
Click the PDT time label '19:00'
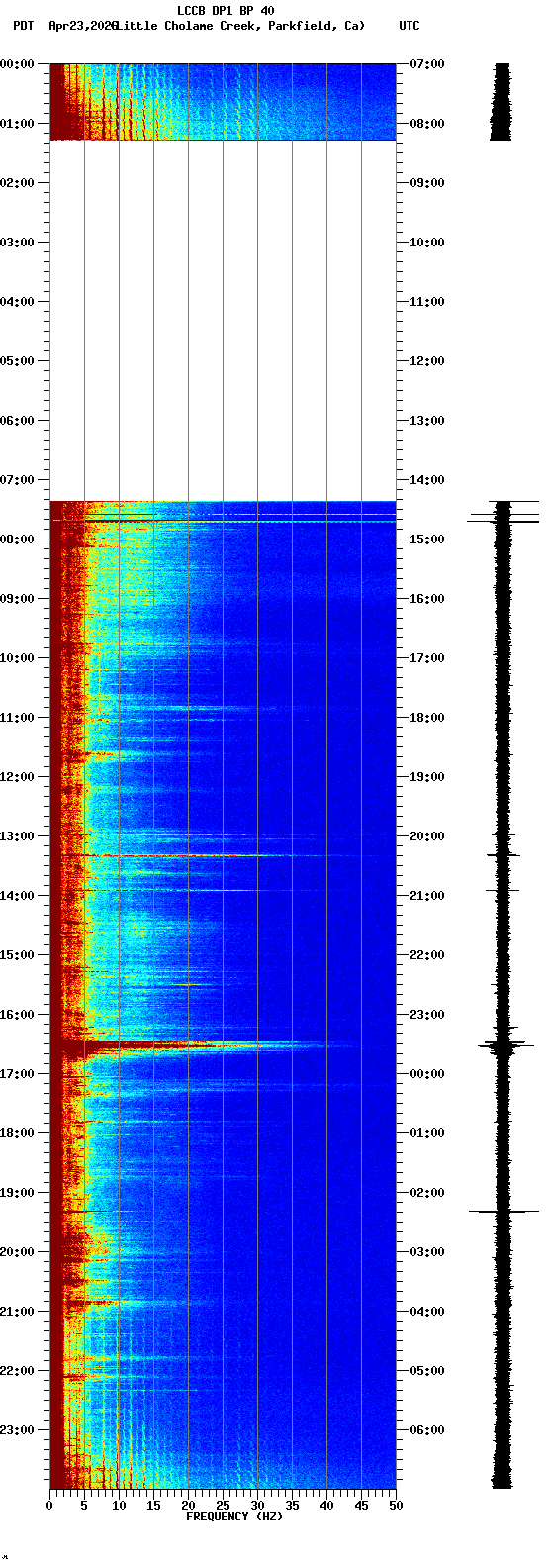point(17,1193)
